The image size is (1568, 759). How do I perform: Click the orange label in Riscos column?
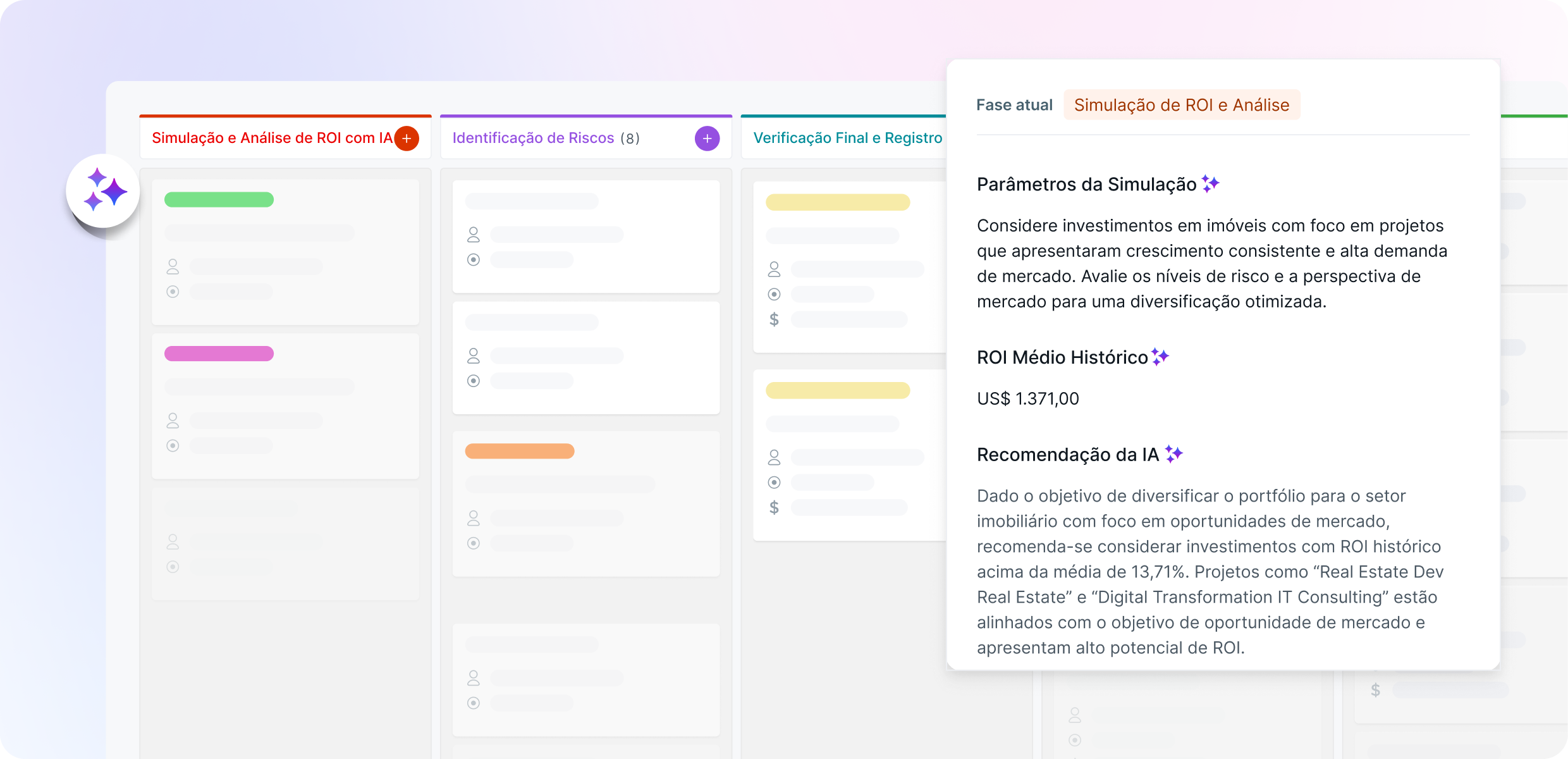click(x=519, y=451)
